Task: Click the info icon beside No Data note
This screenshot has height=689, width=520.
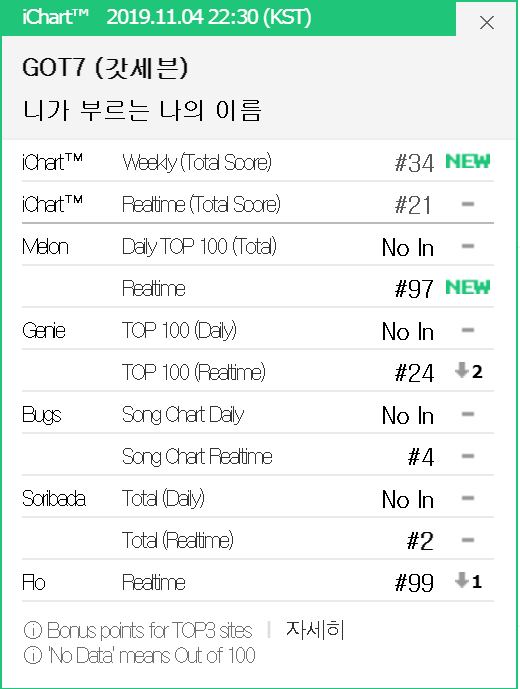Action: click(x=33, y=655)
